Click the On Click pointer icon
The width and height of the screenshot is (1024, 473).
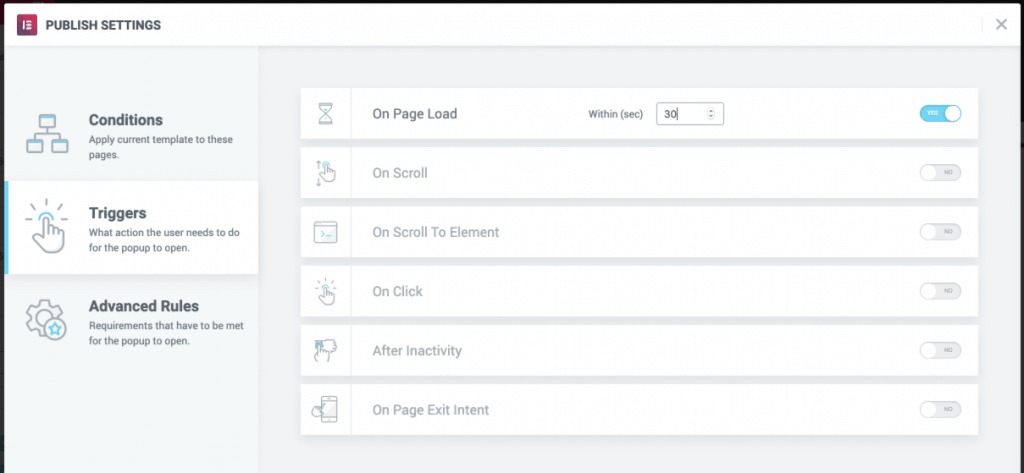tap(325, 291)
